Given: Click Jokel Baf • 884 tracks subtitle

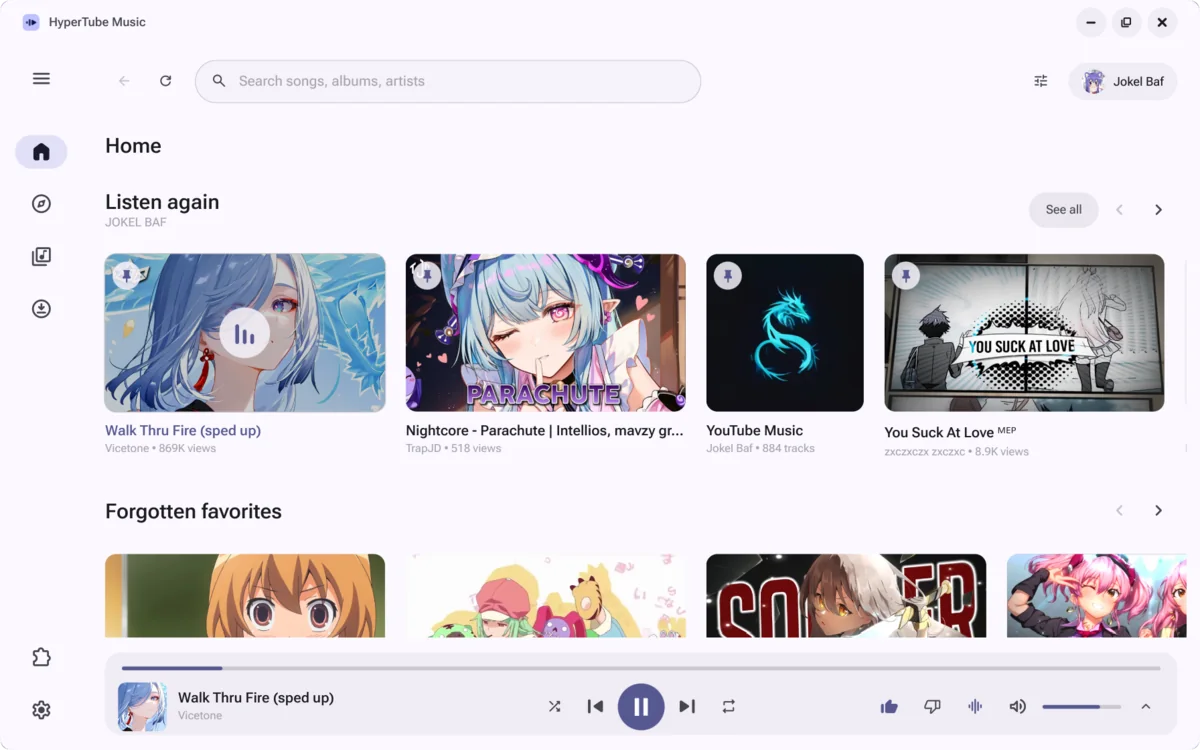Looking at the screenshot, I should [760, 449].
